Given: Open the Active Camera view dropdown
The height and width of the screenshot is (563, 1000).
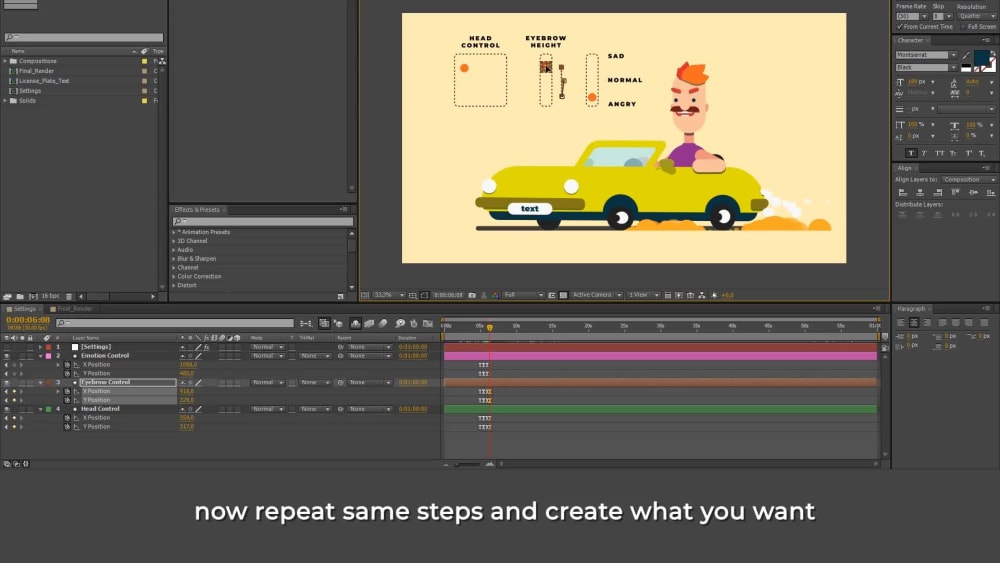Looking at the screenshot, I should 596,295.
